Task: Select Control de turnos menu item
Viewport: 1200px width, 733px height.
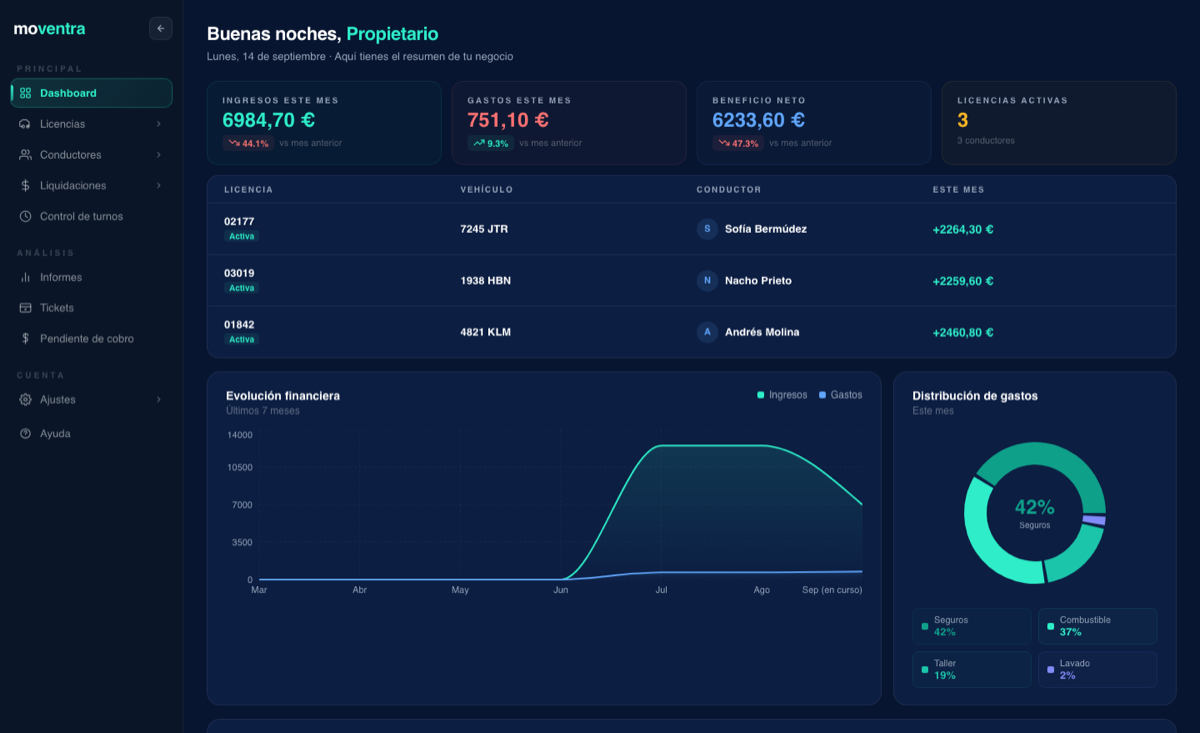Action: pyautogui.click(x=92, y=217)
